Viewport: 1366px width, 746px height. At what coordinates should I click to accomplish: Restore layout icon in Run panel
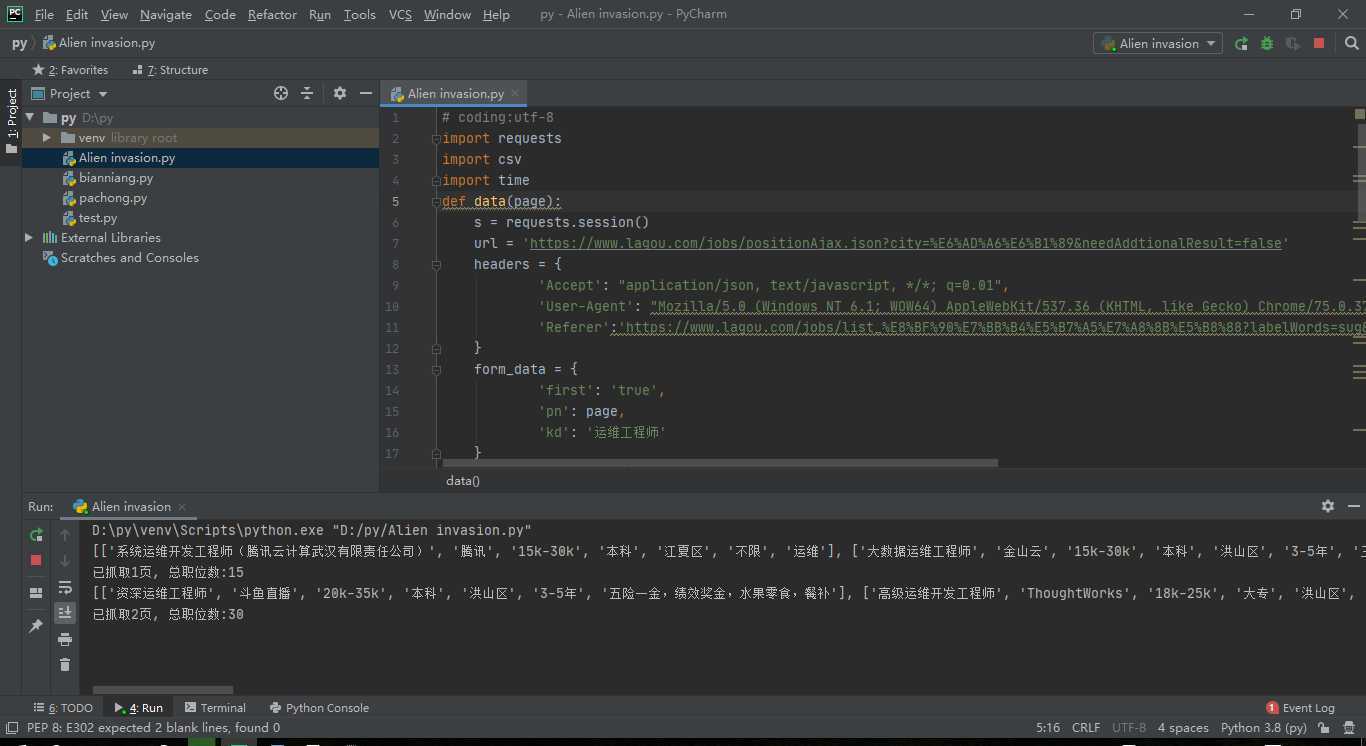click(37, 593)
